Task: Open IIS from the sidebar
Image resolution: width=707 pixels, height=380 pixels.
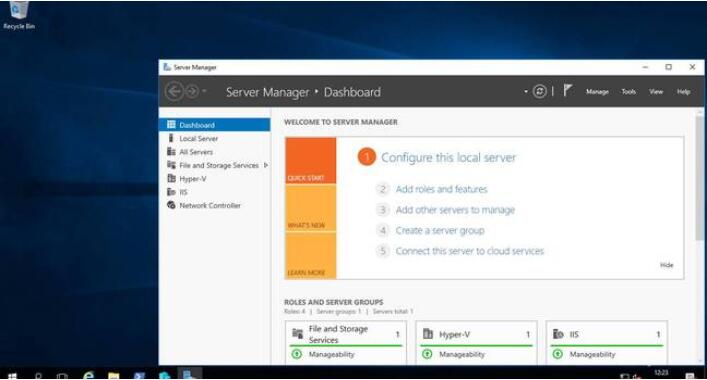Action: tap(183, 192)
